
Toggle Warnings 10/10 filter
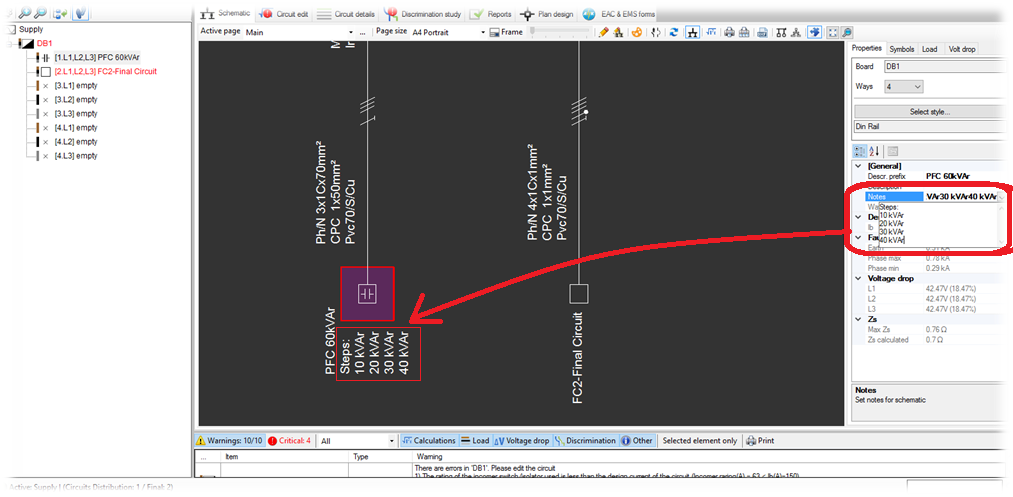tap(229, 441)
